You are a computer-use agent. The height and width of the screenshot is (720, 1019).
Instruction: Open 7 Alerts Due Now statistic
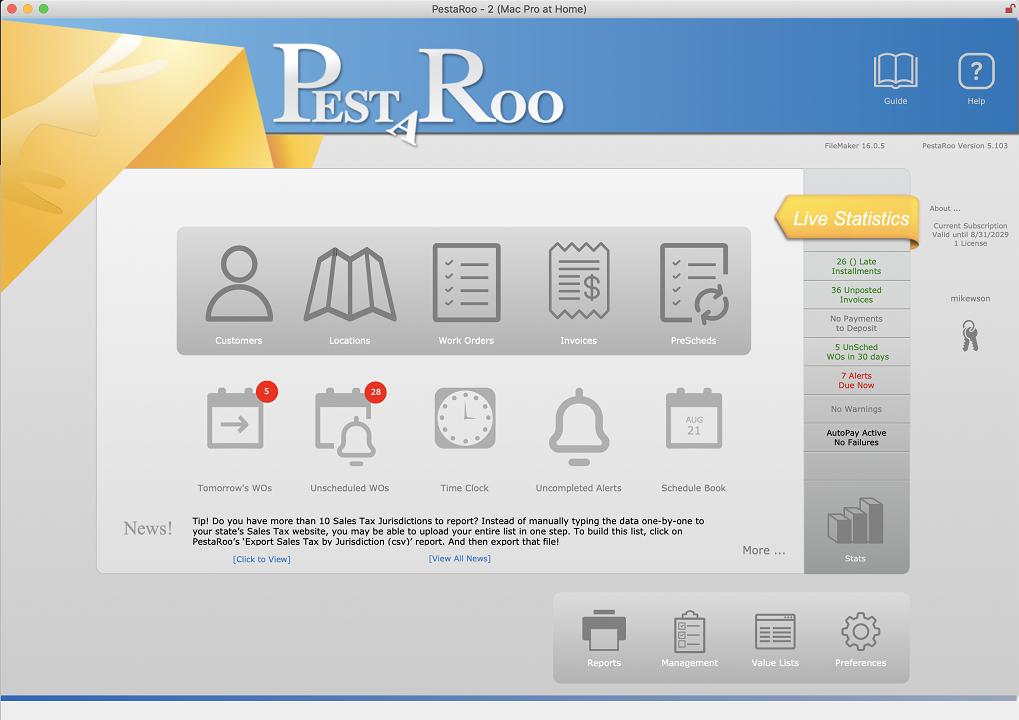[x=857, y=381]
